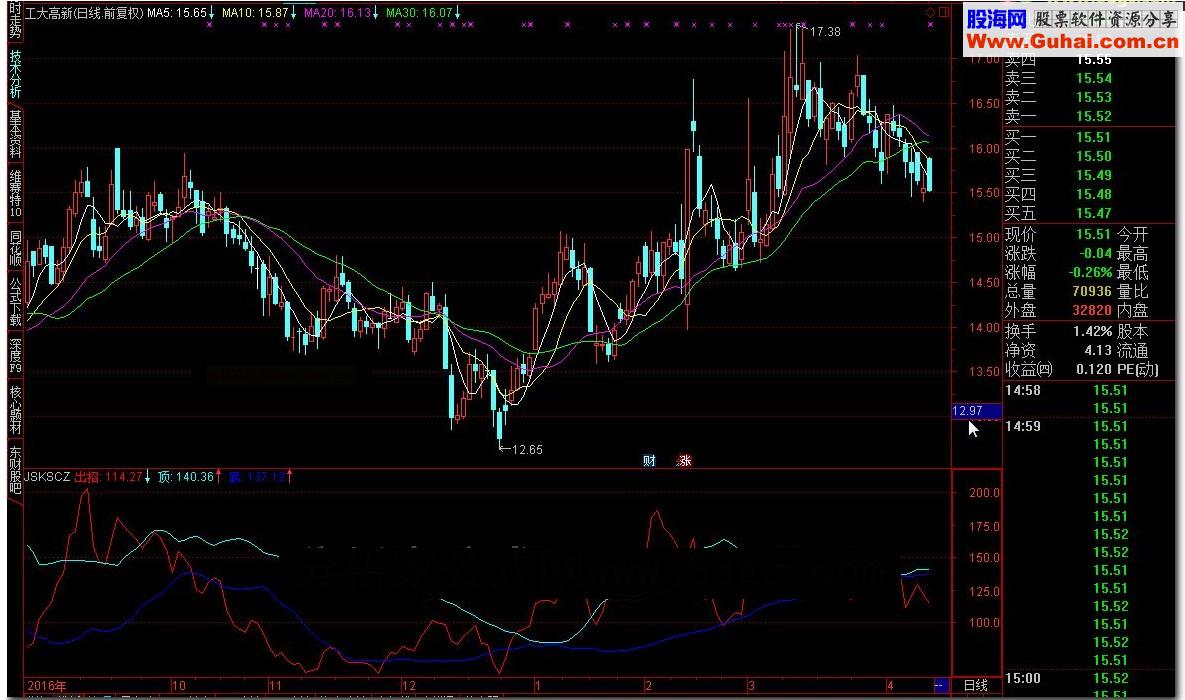
Task: Click the 收益(四) 0.120 quote row
Action: click(1058, 370)
